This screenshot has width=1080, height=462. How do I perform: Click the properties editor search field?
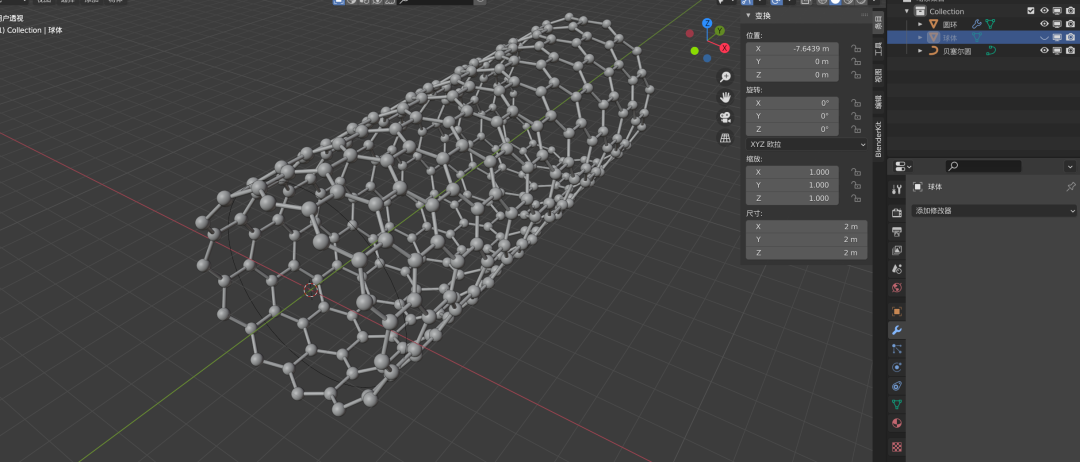[x=984, y=167]
